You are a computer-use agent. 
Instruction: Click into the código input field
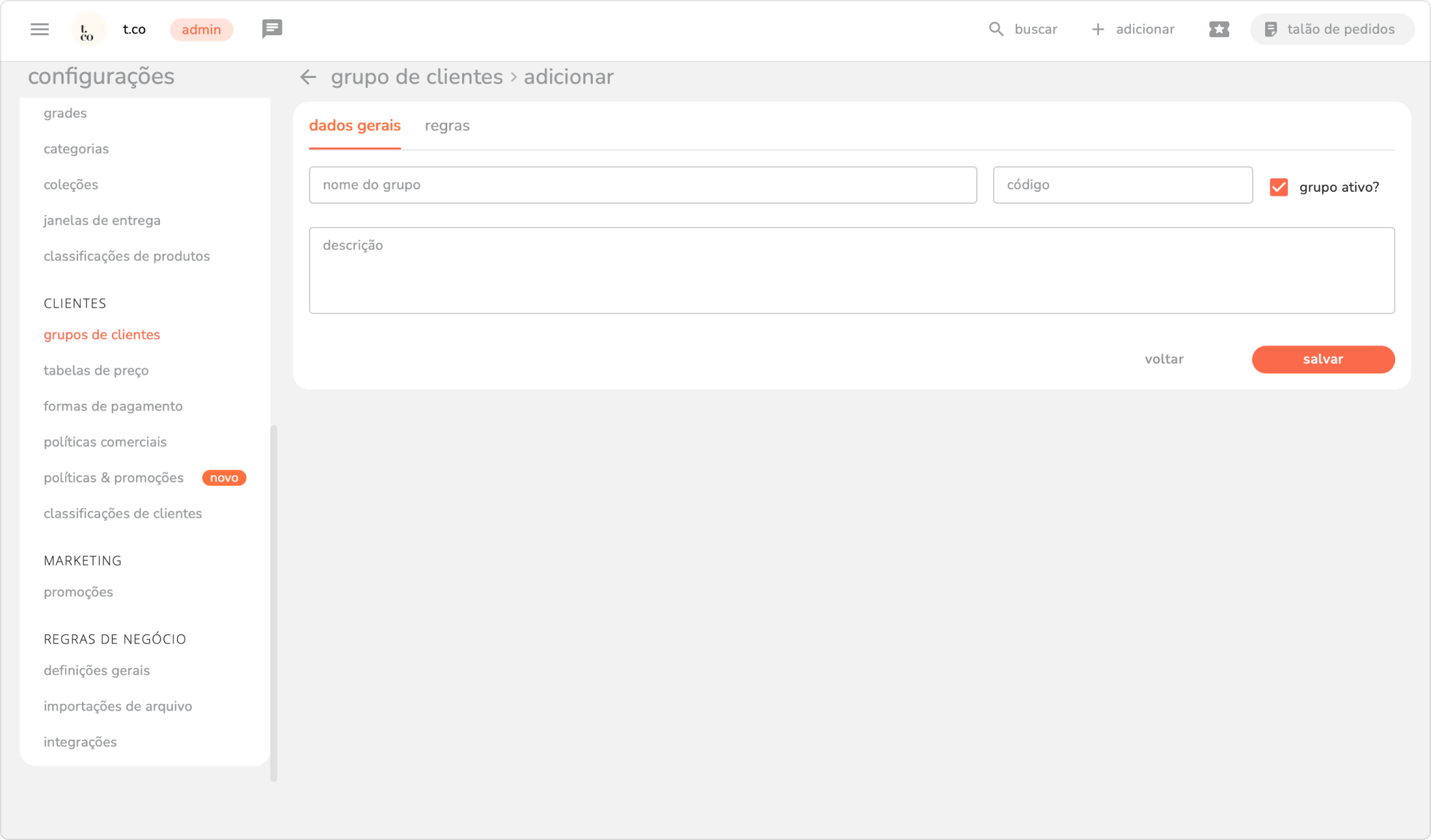(x=1122, y=185)
